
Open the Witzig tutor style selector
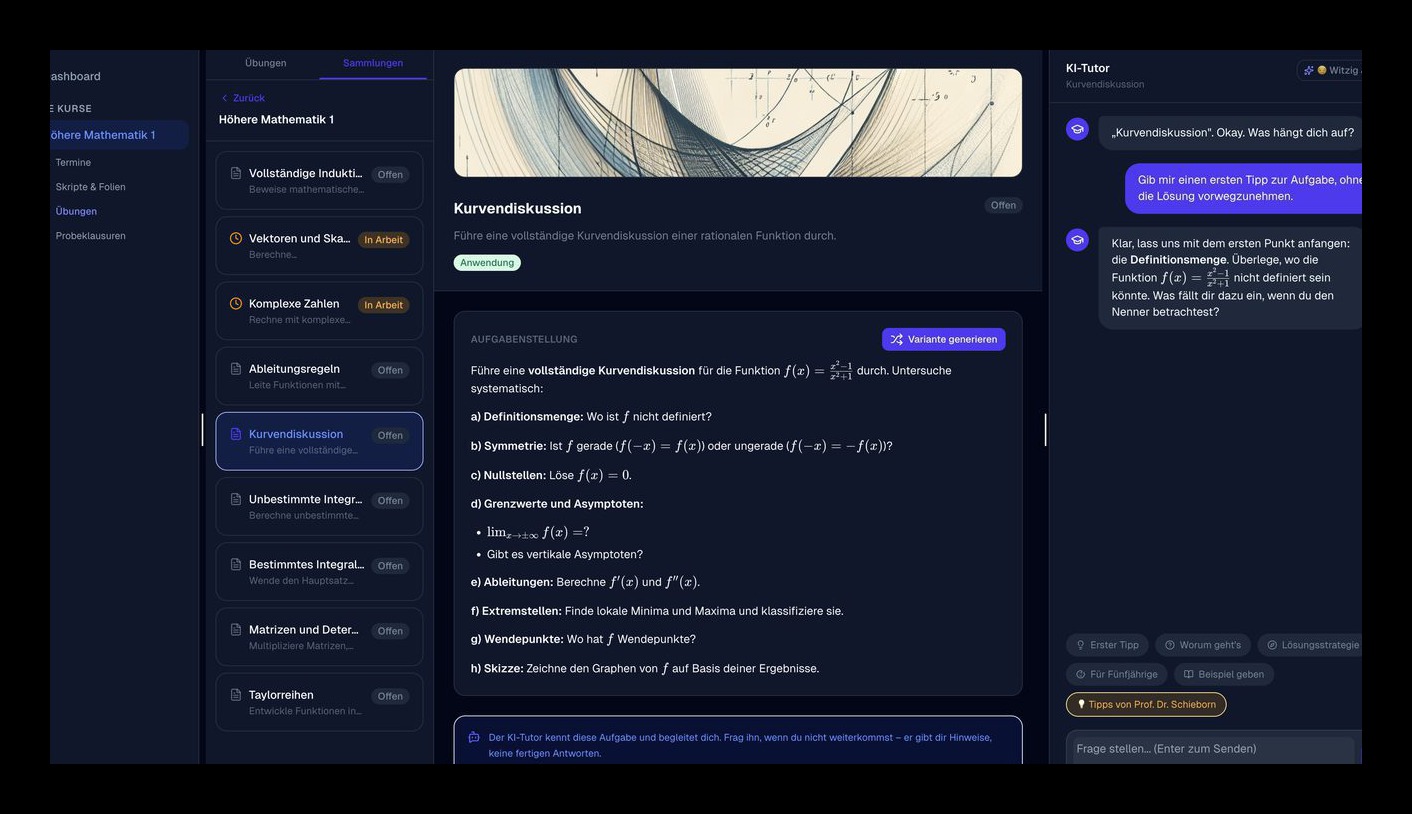(x=1331, y=70)
